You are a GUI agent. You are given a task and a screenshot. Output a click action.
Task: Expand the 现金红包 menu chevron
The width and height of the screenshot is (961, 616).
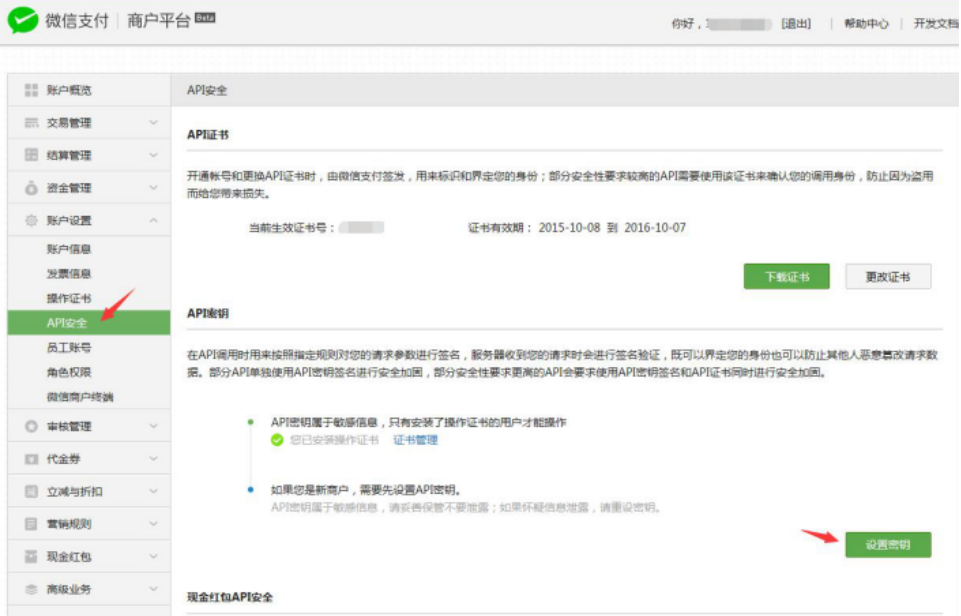[x=153, y=557]
